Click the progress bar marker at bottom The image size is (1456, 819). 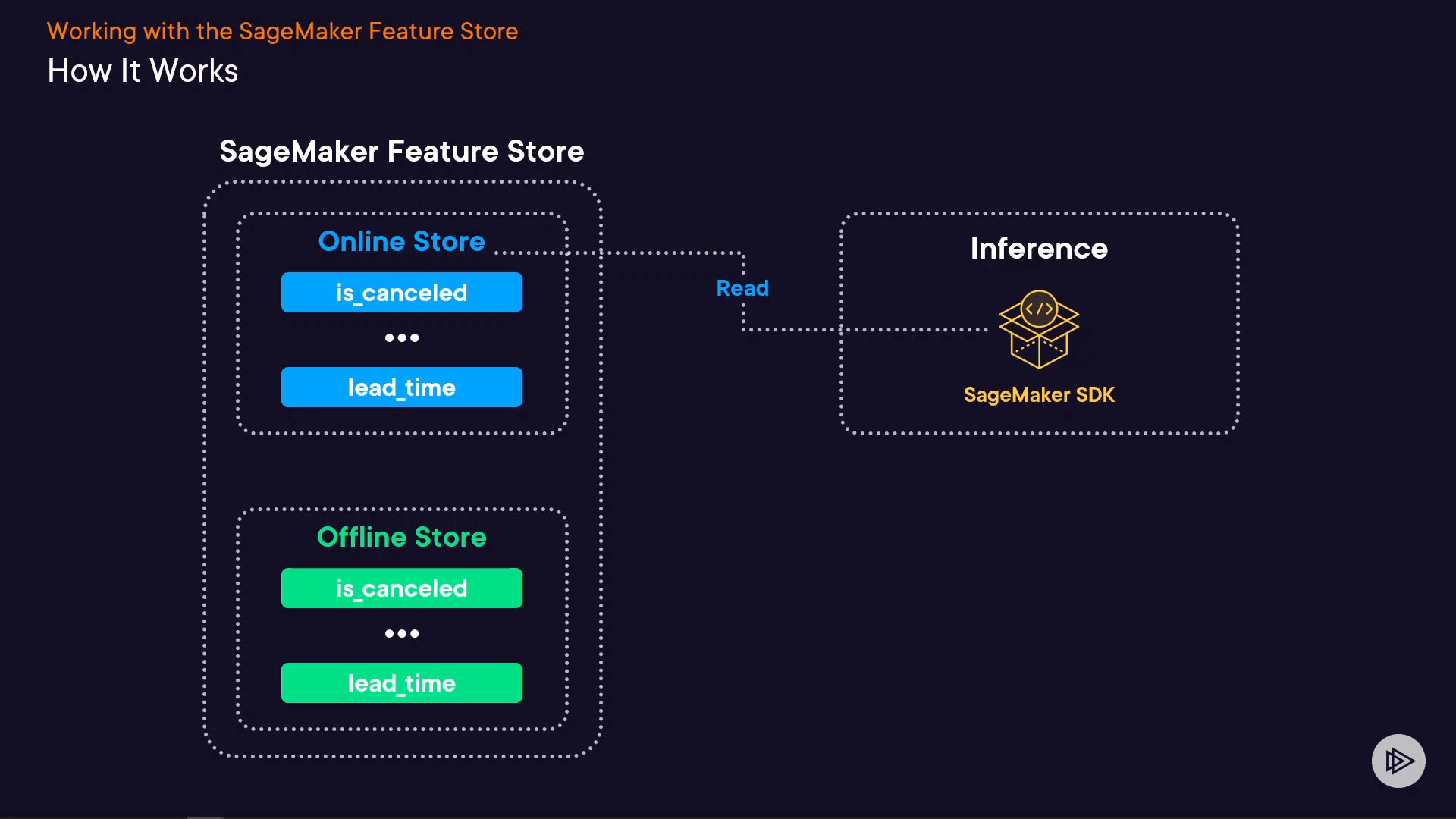tap(204, 817)
